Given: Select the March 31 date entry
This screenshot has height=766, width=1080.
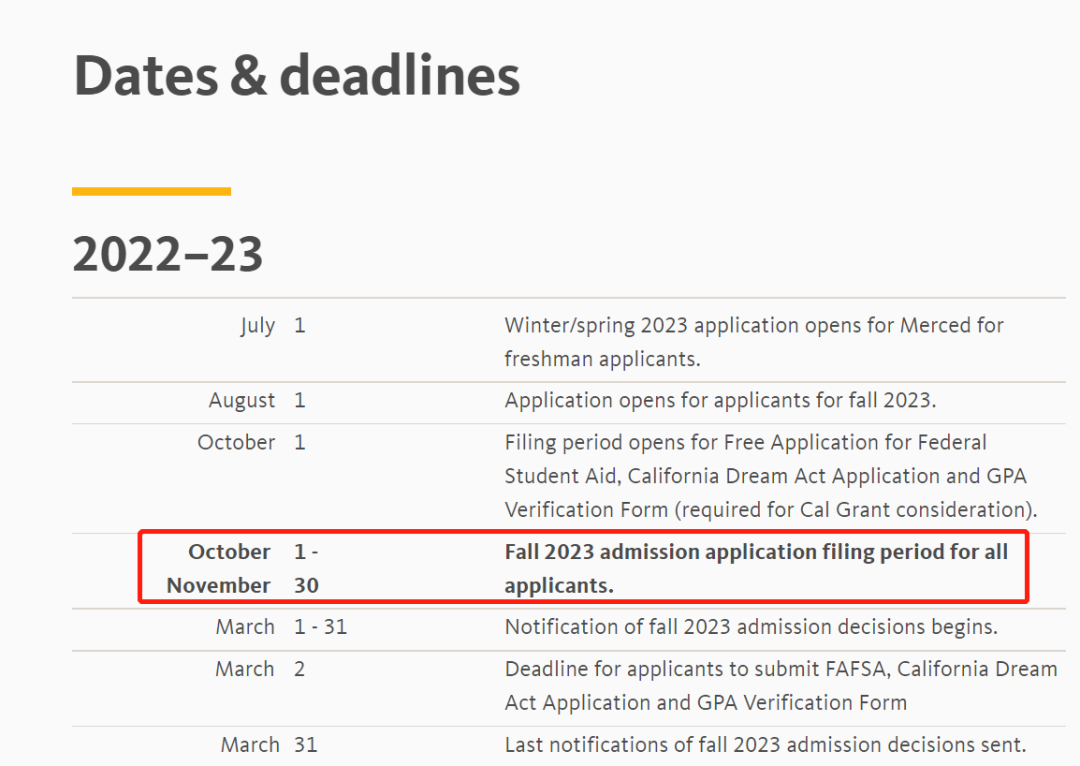Looking at the screenshot, I should (x=268, y=745).
